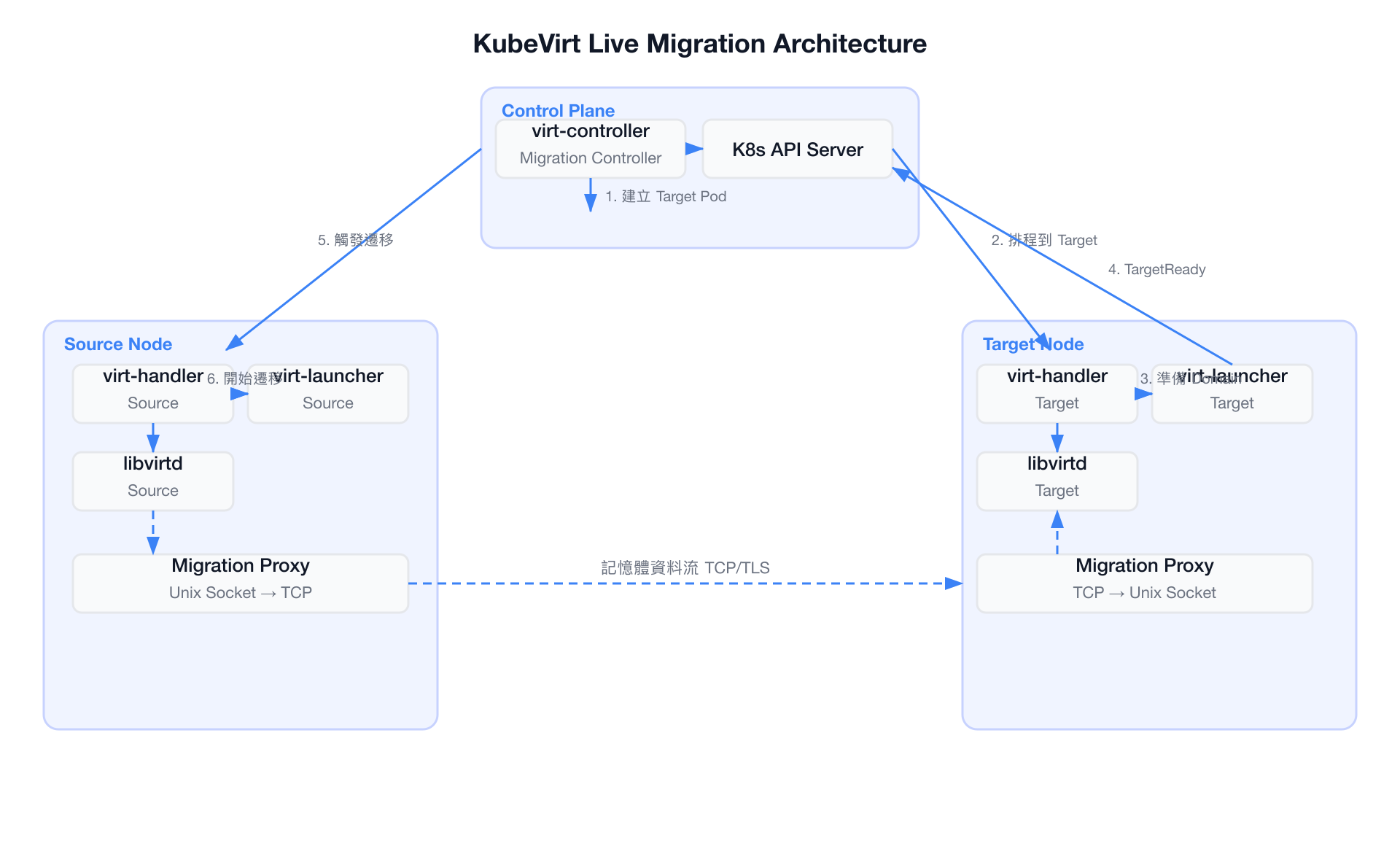The height and width of the screenshot is (846, 1400).
Task: Select the libvirtd Source box
Action: point(153,481)
